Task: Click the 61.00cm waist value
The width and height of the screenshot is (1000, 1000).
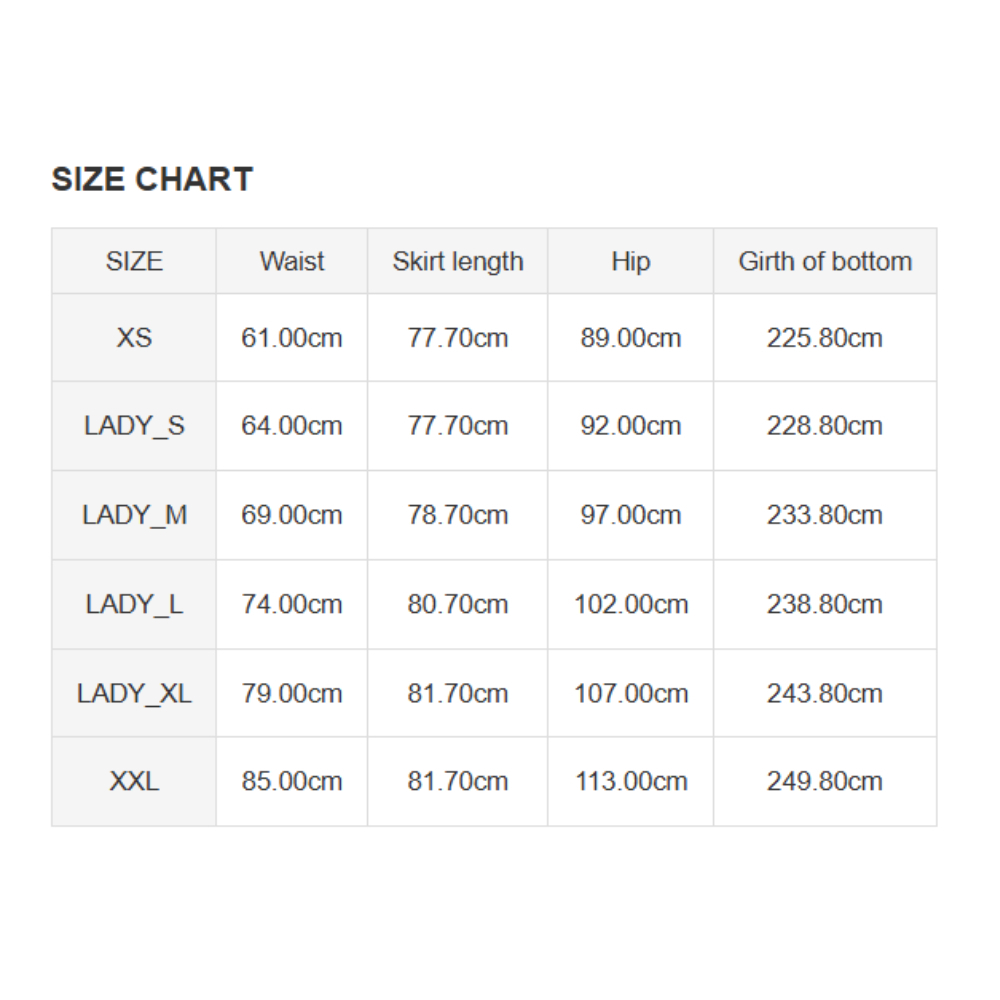Action: (x=292, y=338)
